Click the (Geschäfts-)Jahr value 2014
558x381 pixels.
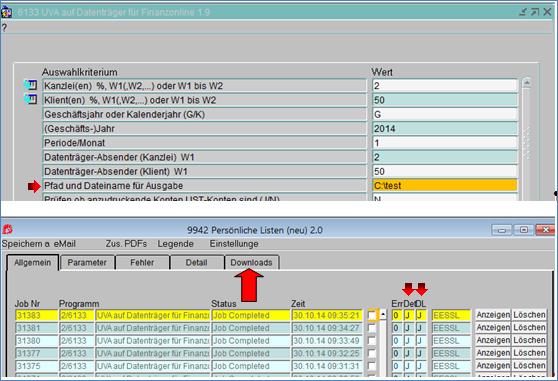445,128
